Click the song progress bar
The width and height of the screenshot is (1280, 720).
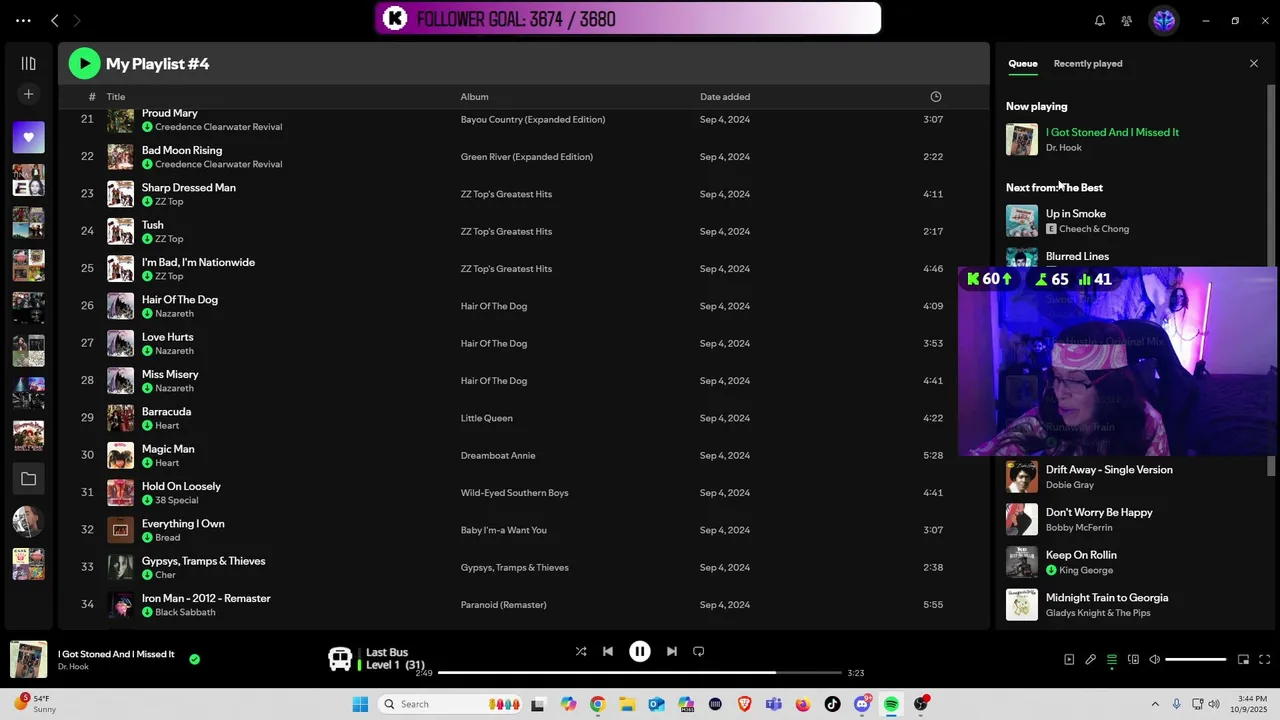click(x=639, y=673)
